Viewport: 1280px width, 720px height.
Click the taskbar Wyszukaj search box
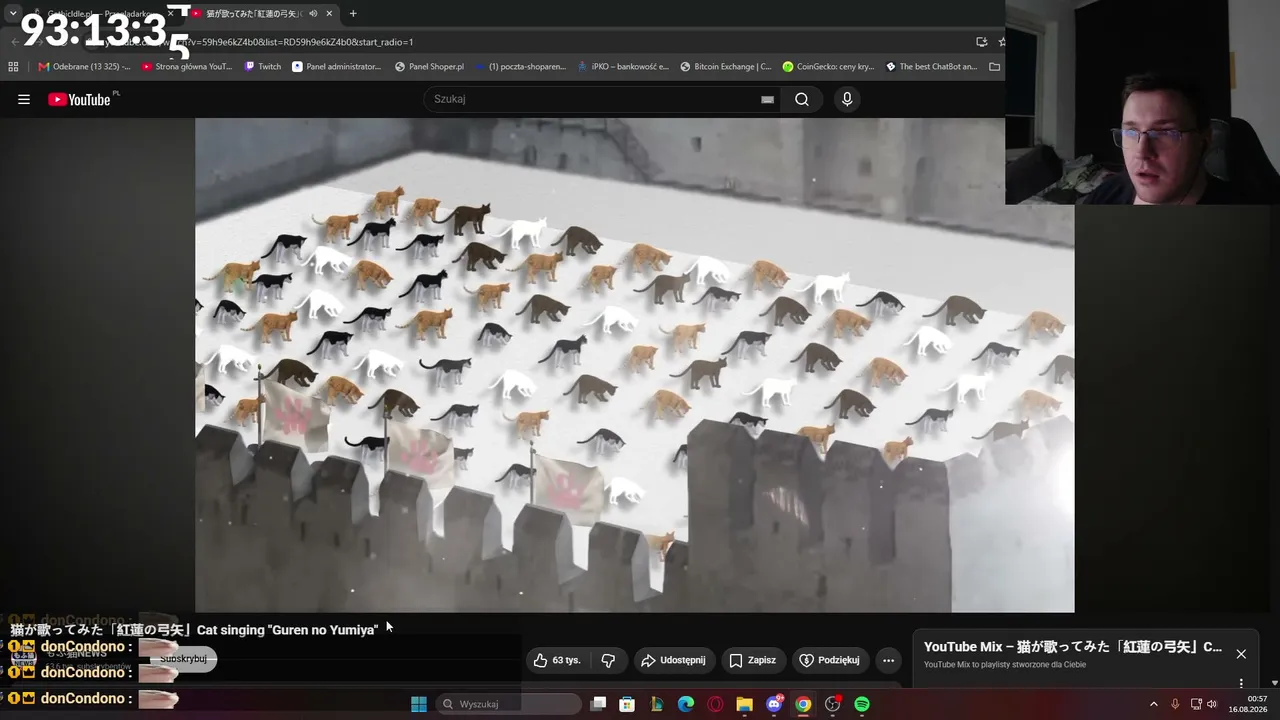(510, 704)
